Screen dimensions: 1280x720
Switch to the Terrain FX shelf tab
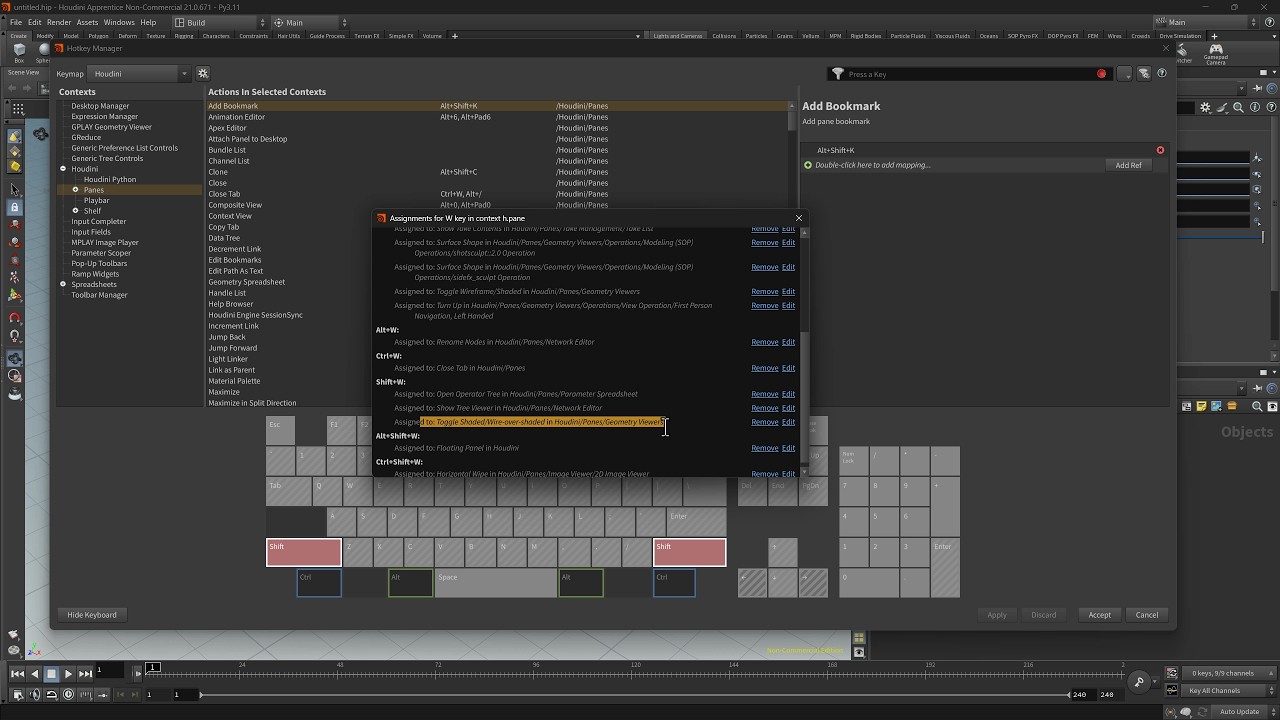coord(367,36)
